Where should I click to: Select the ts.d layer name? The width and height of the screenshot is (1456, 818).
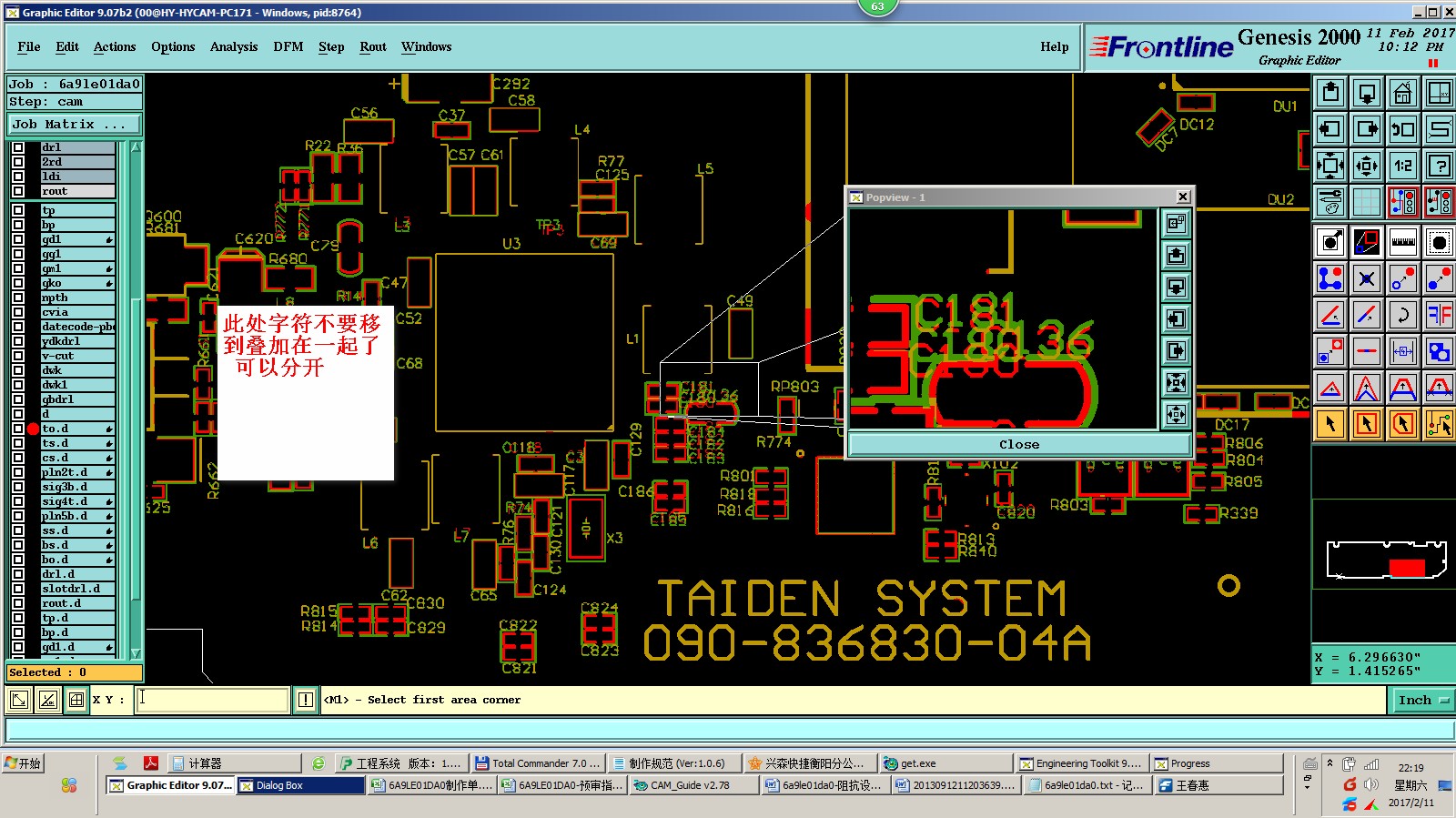(78, 443)
